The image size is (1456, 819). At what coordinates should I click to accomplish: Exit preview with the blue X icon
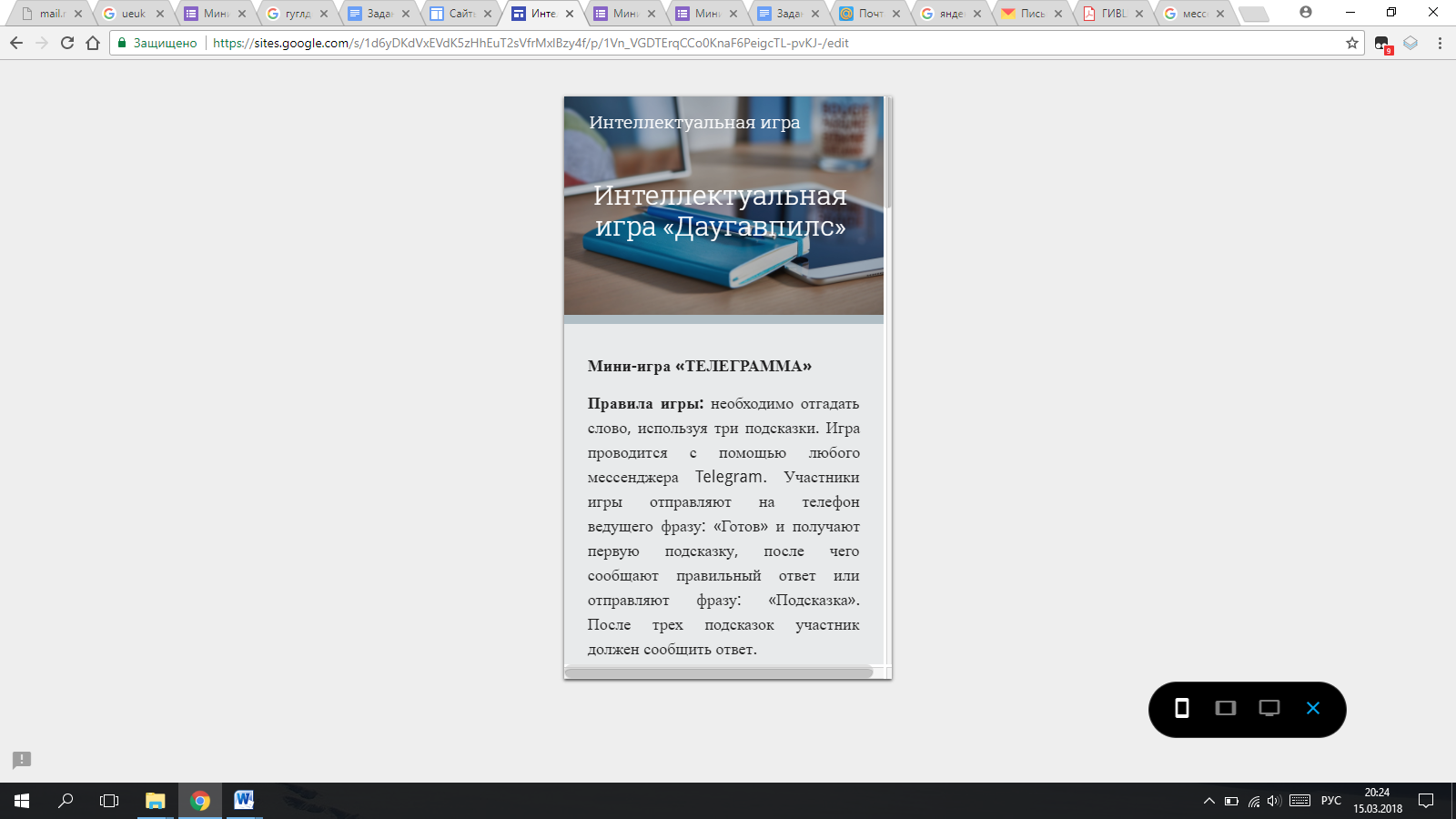click(1312, 708)
